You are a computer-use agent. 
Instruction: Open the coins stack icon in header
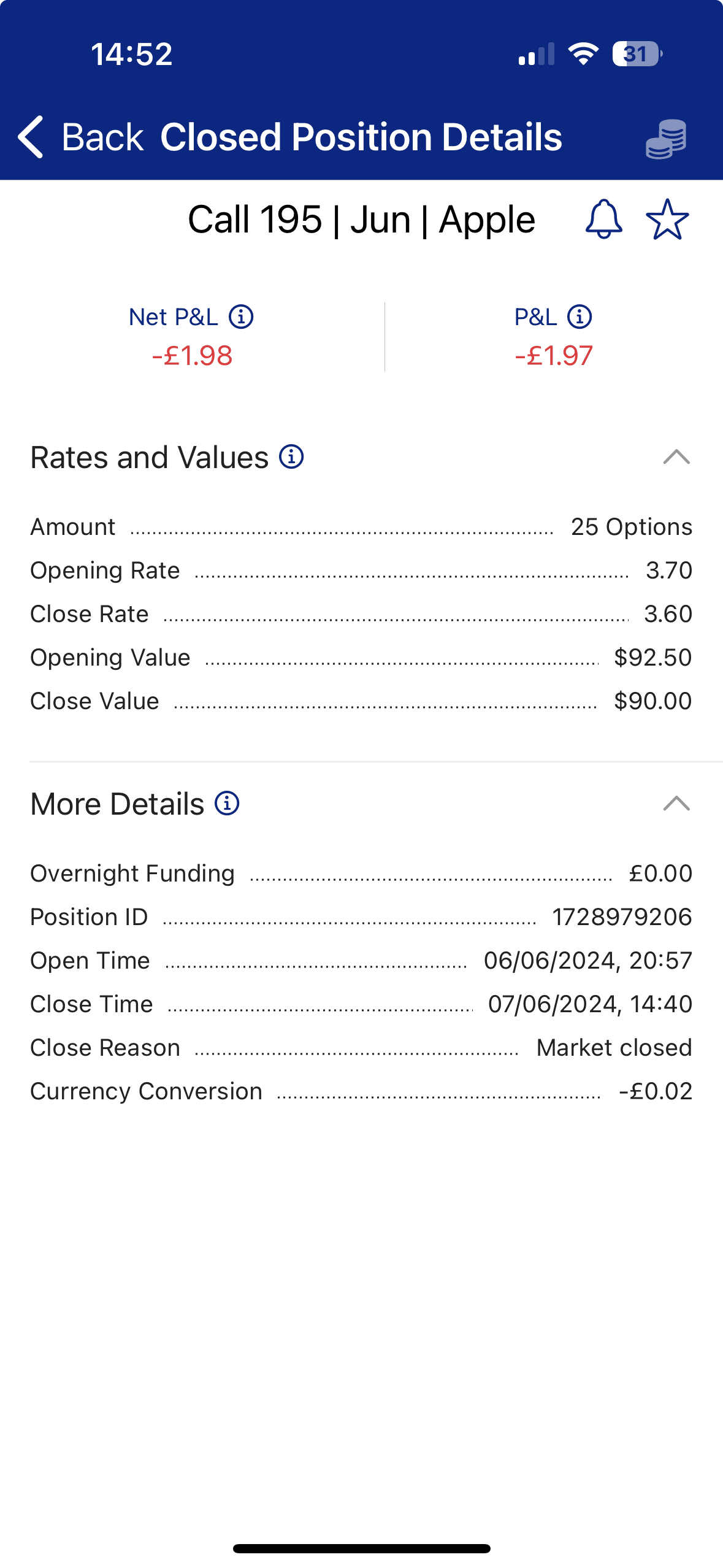[x=666, y=139]
